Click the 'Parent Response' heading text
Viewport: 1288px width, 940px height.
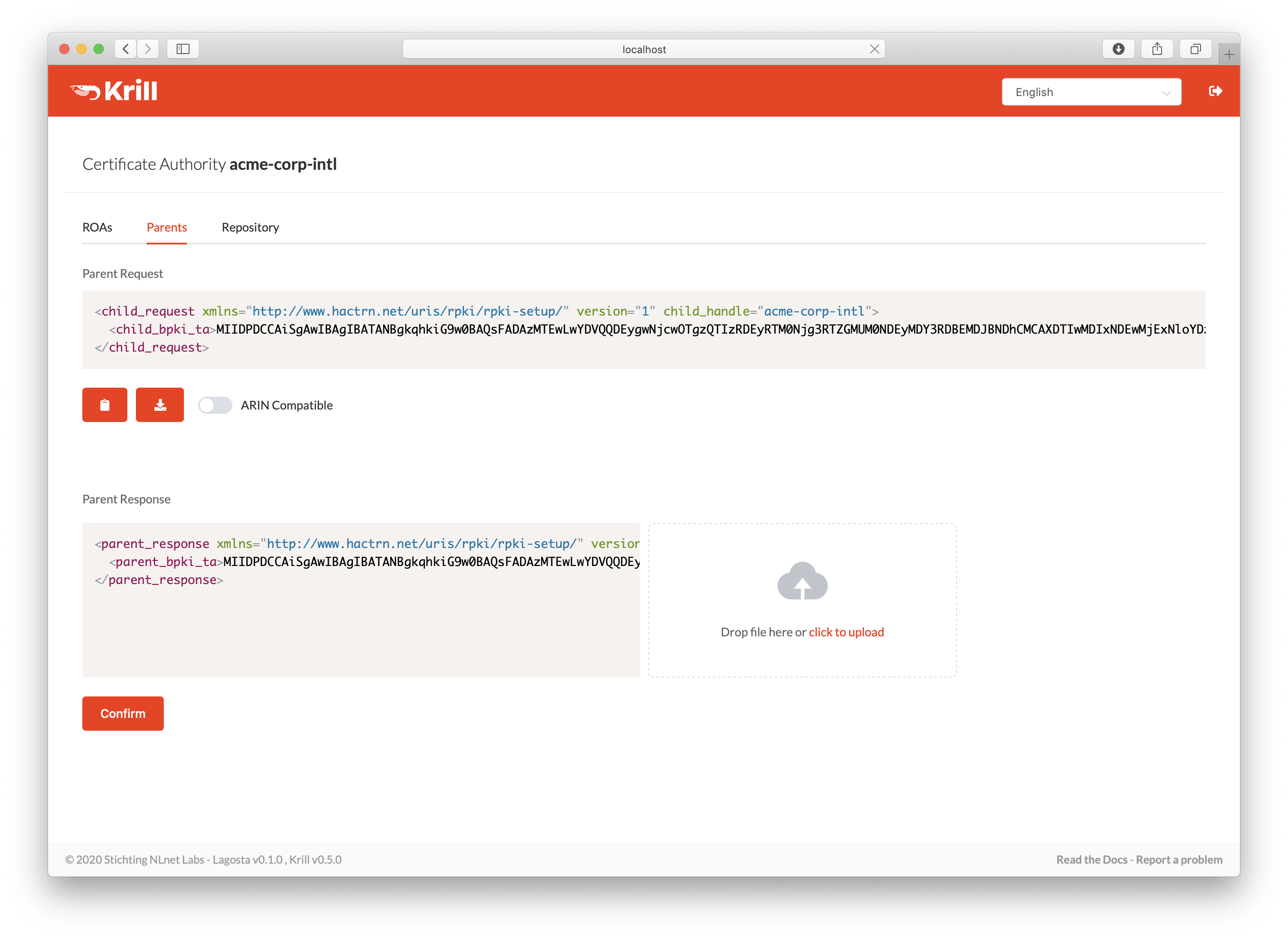pos(126,499)
